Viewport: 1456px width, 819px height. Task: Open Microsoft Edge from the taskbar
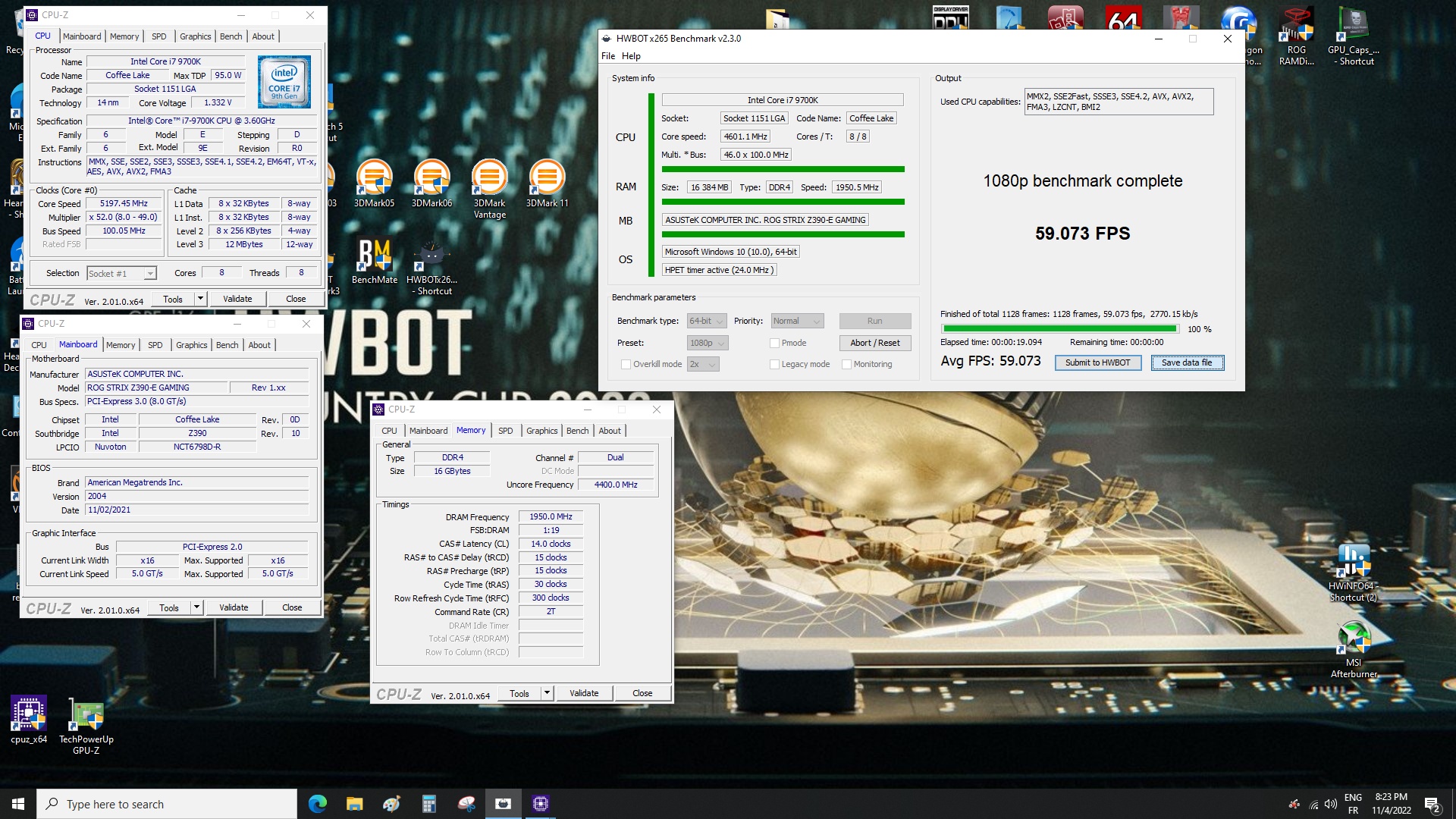point(317,804)
